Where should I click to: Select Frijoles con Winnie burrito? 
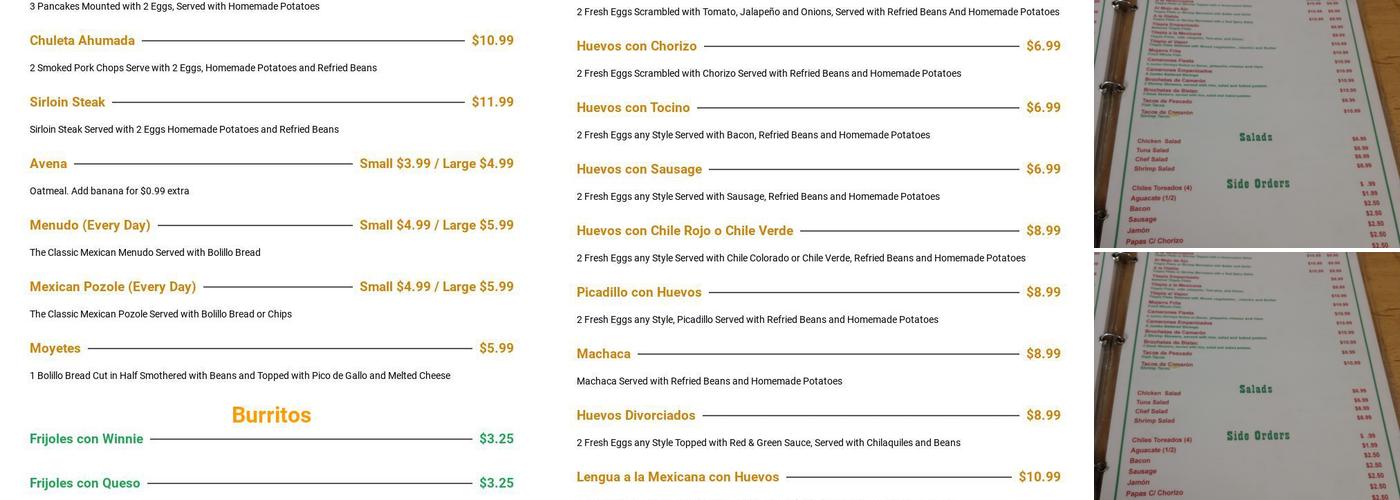pos(86,439)
